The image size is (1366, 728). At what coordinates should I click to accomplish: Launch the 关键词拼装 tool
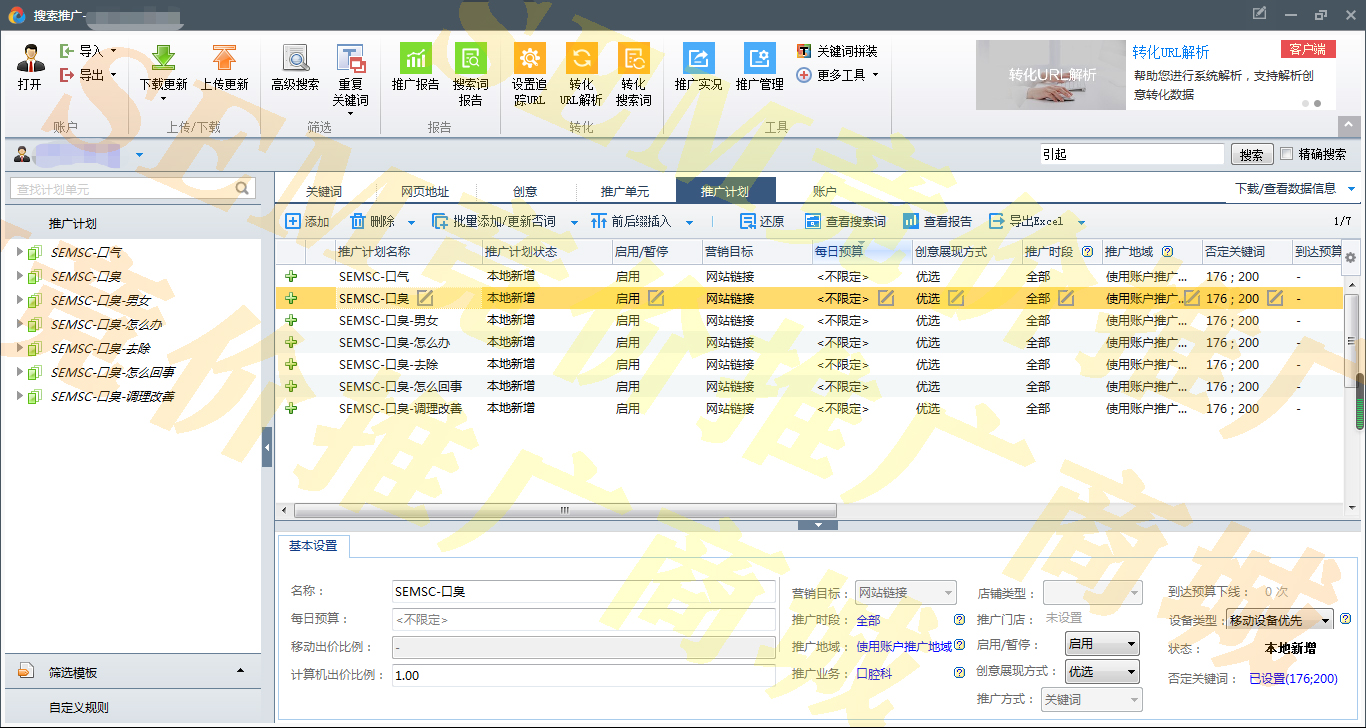click(838, 51)
